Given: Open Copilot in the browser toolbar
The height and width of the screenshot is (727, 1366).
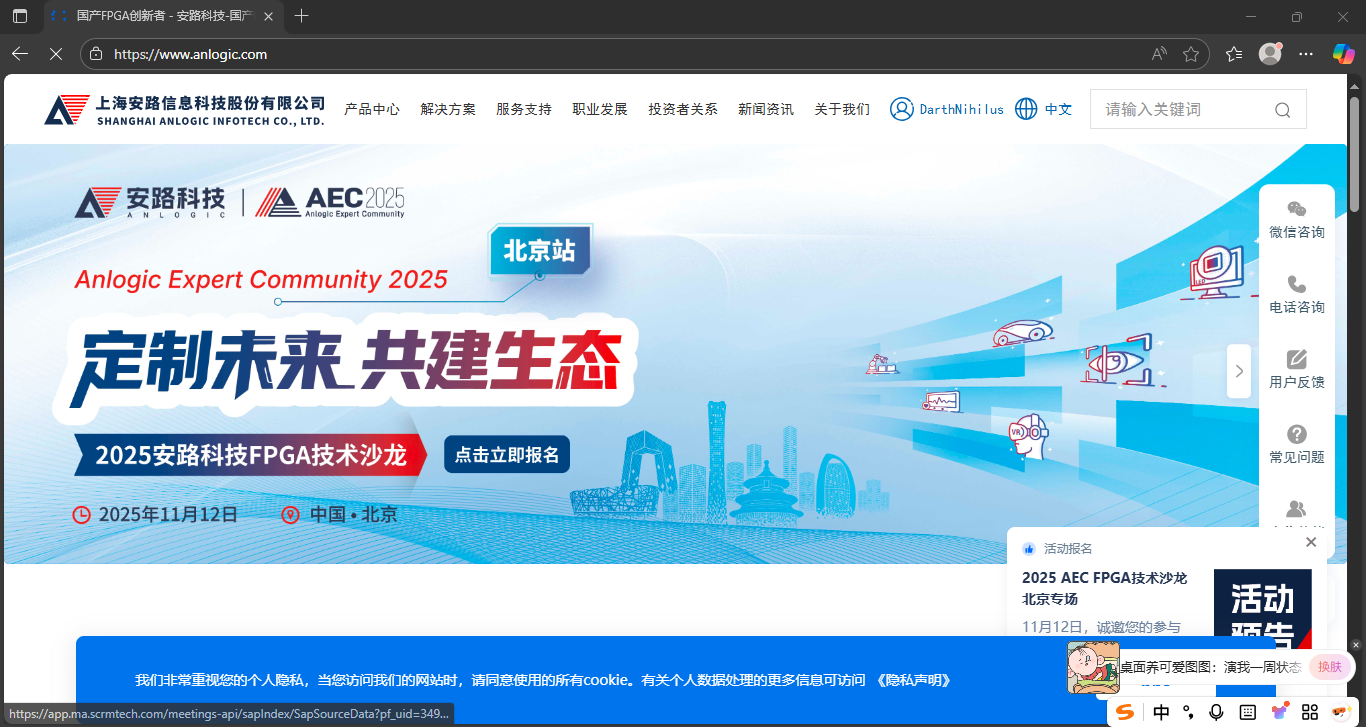Looking at the screenshot, I should [1343, 54].
